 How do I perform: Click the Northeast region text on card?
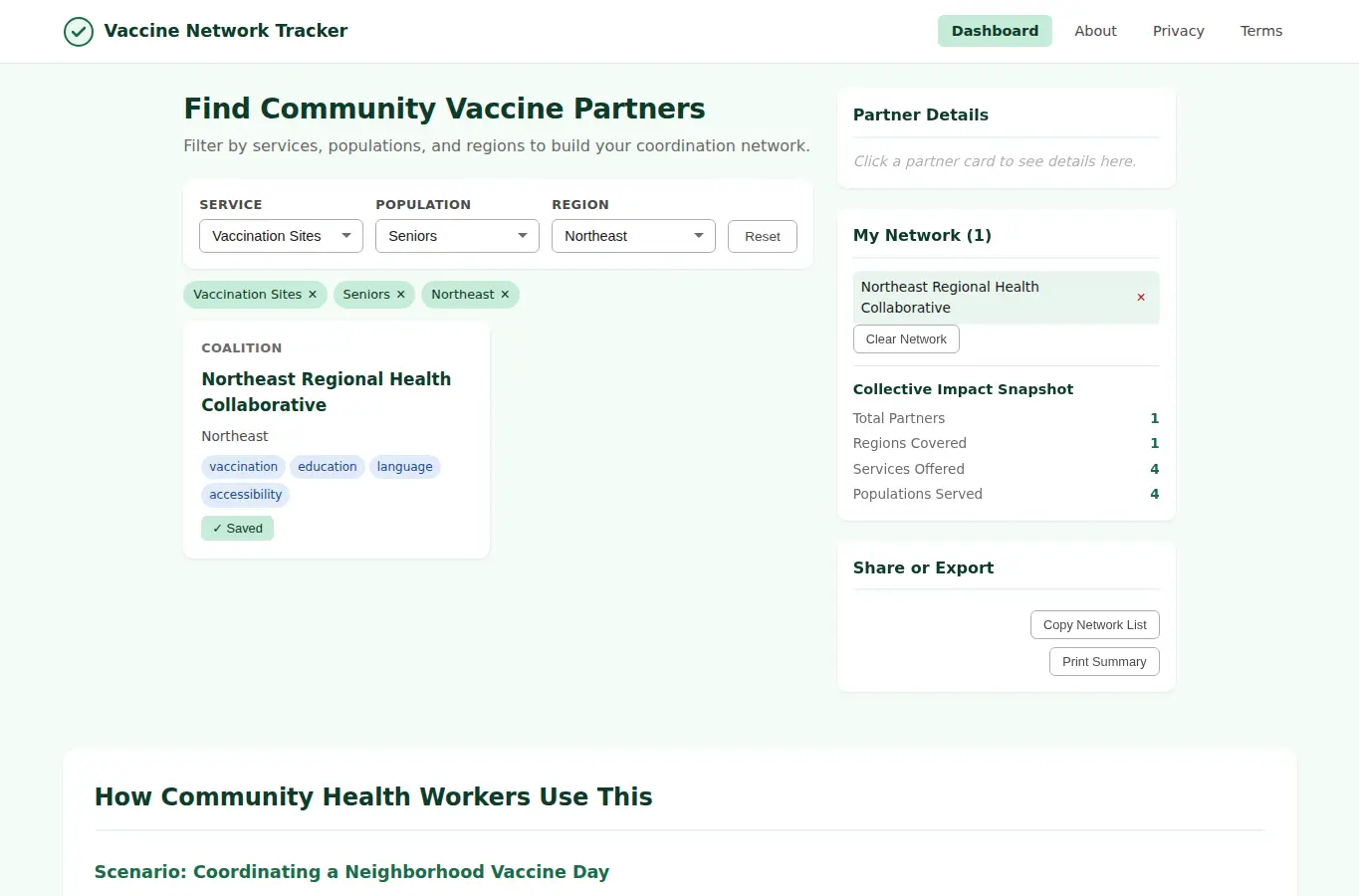[235, 436]
